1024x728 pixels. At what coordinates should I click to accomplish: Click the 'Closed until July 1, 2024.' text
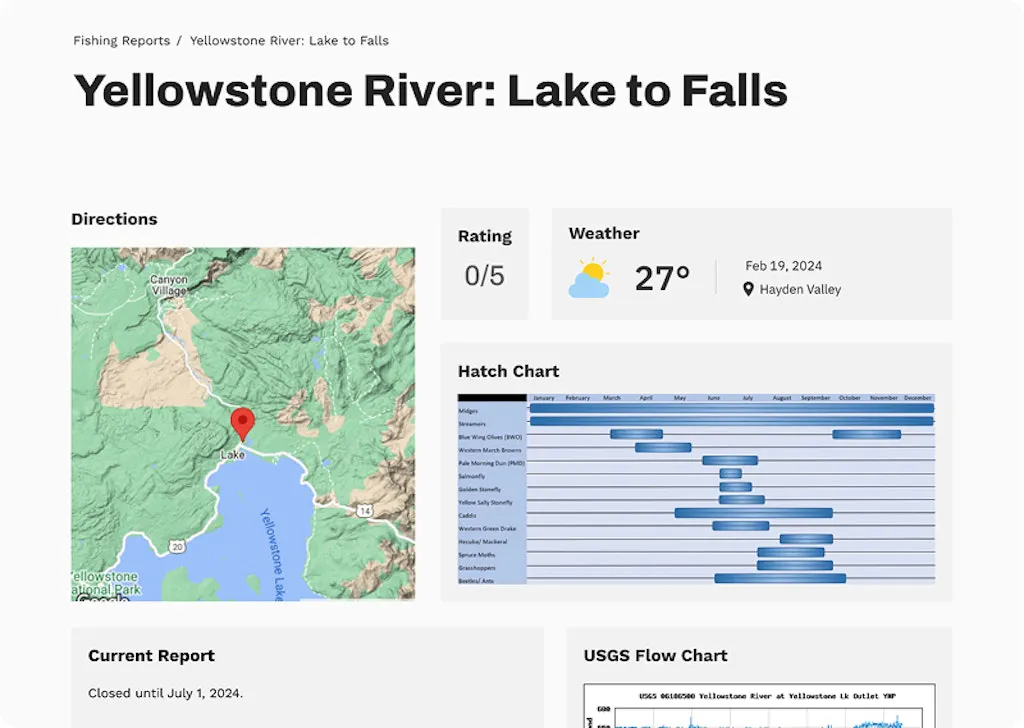point(165,693)
